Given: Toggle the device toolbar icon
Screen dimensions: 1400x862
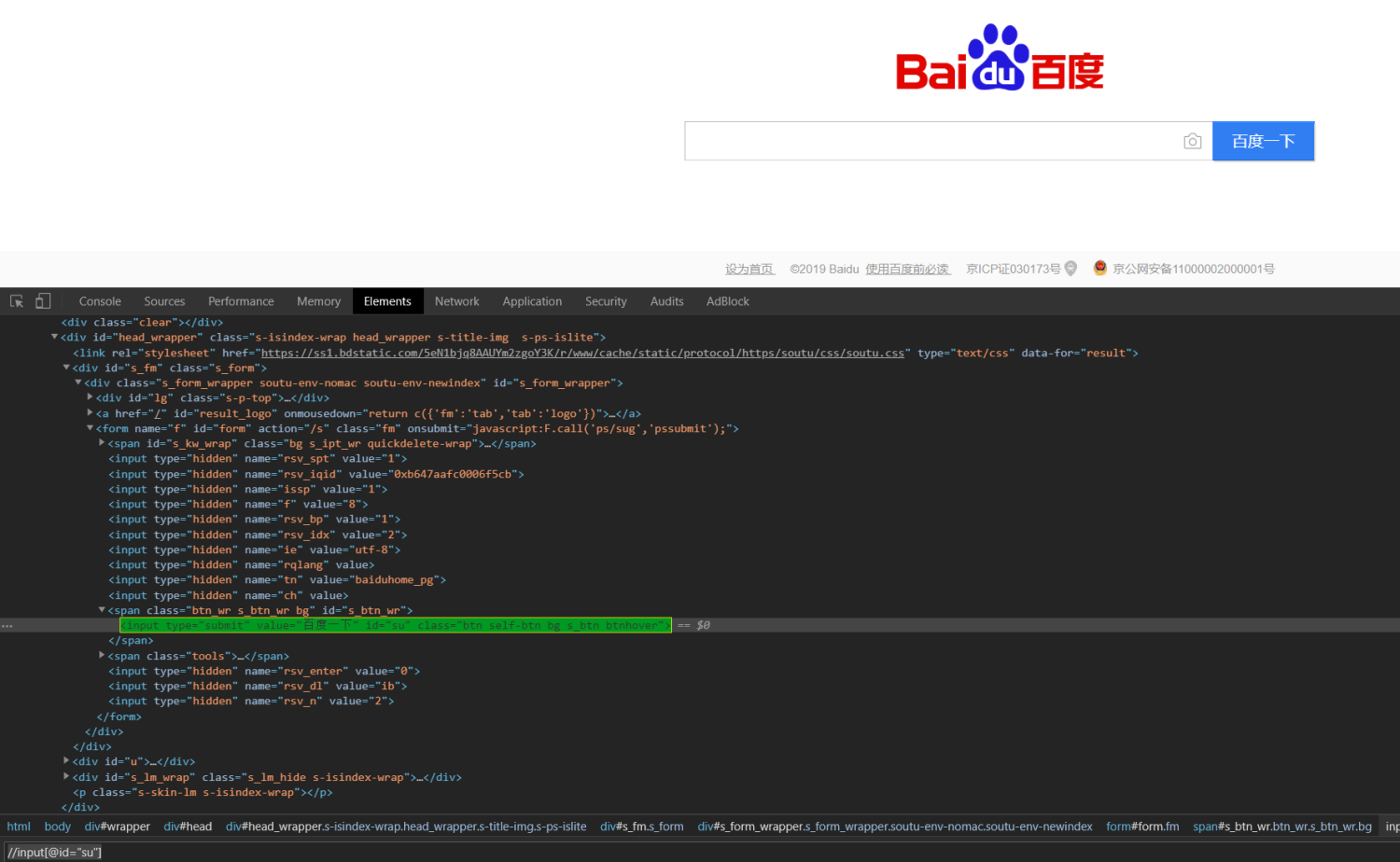Looking at the screenshot, I should point(43,301).
